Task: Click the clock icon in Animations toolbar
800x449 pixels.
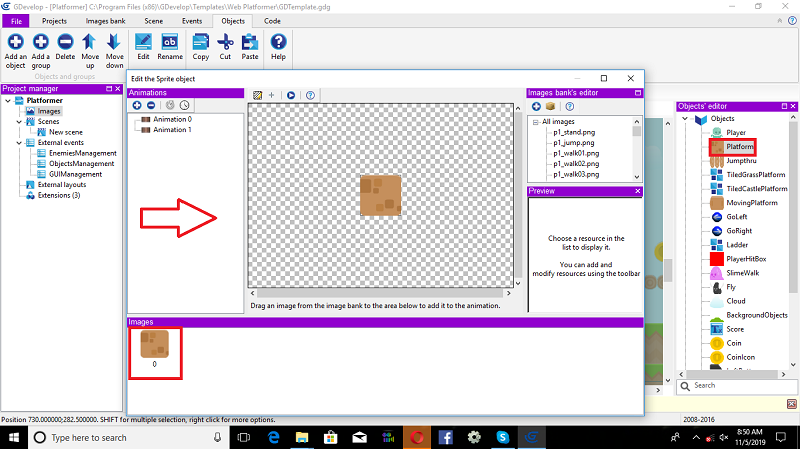Action: [x=184, y=105]
